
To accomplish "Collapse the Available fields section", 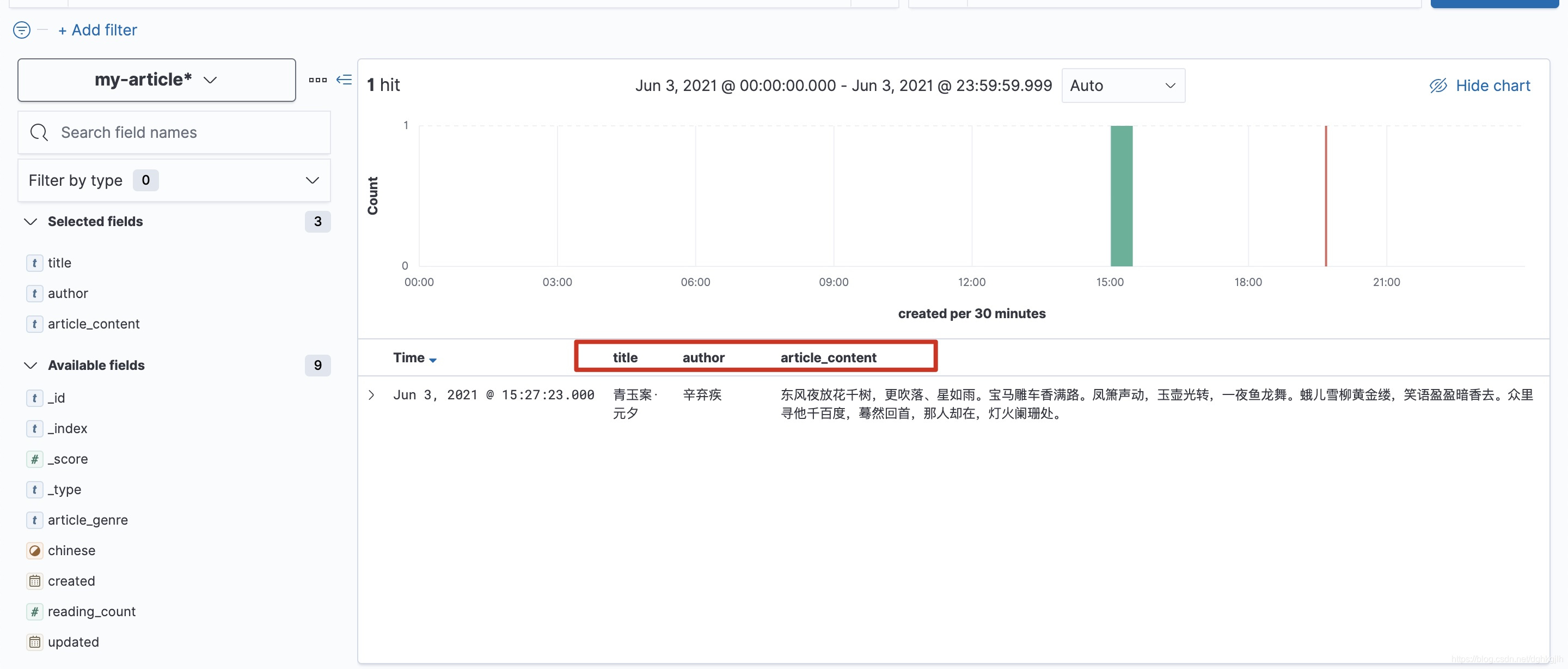I will pyautogui.click(x=30, y=366).
